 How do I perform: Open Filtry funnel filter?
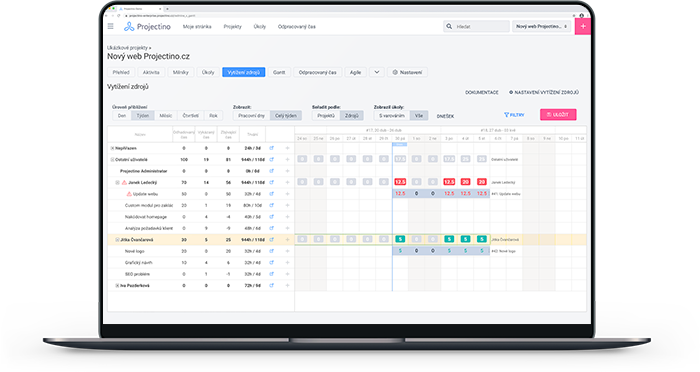click(x=514, y=115)
